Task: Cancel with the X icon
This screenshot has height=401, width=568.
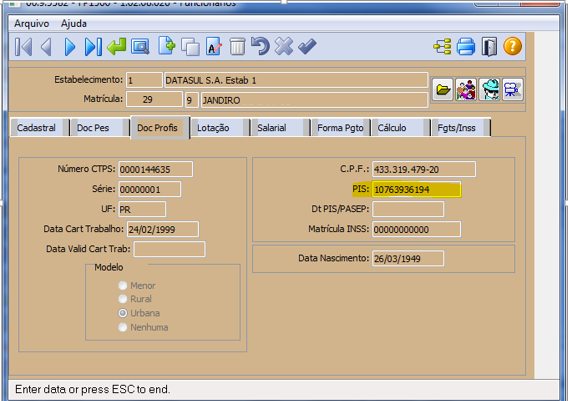Action: [x=284, y=46]
